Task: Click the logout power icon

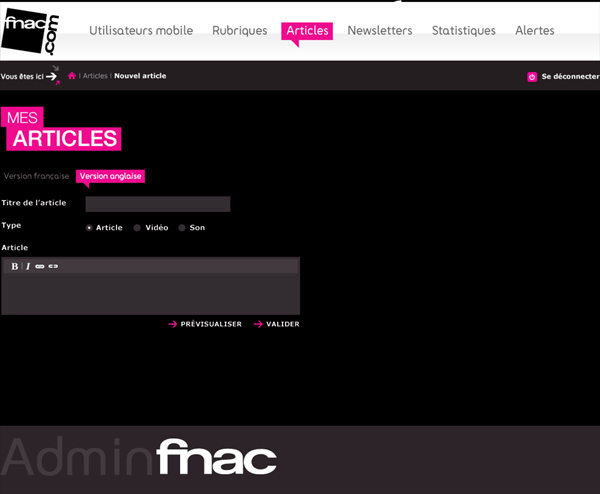Action: coord(532,77)
